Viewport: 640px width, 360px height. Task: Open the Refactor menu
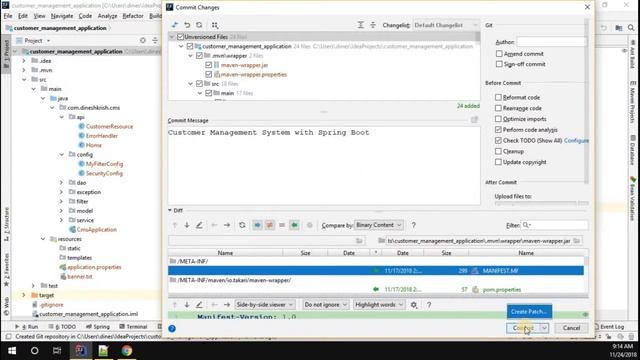[x=133, y=16]
